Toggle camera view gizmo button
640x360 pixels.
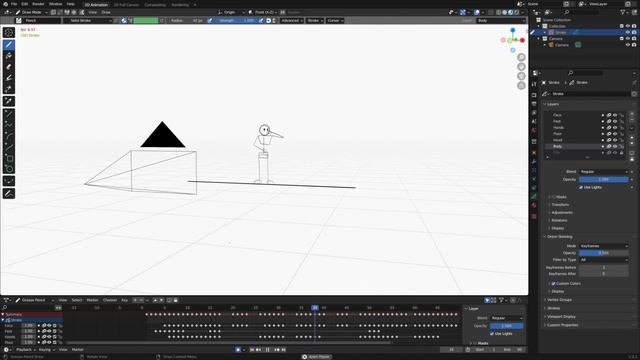pyautogui.click(x=521, y=76)
